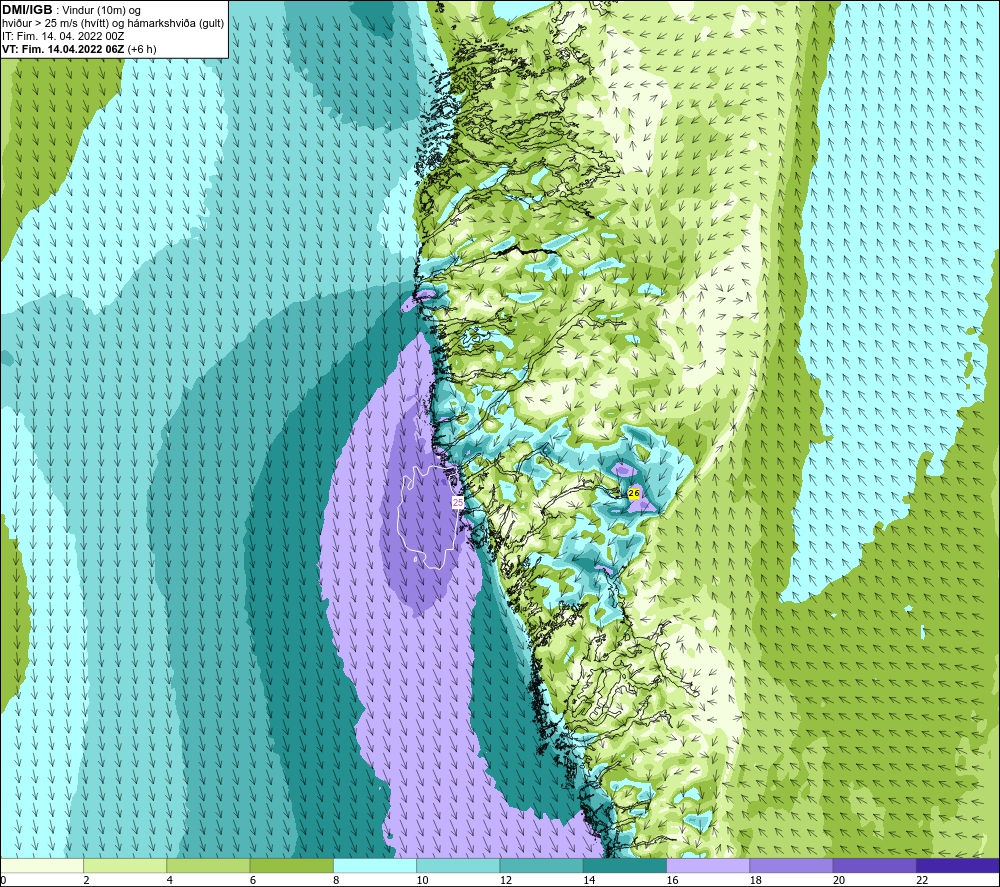This screenshot has height=887, width=1000.
Task: Pick the dark teal 14–16 m/s legend swatch
Action: 625,865
